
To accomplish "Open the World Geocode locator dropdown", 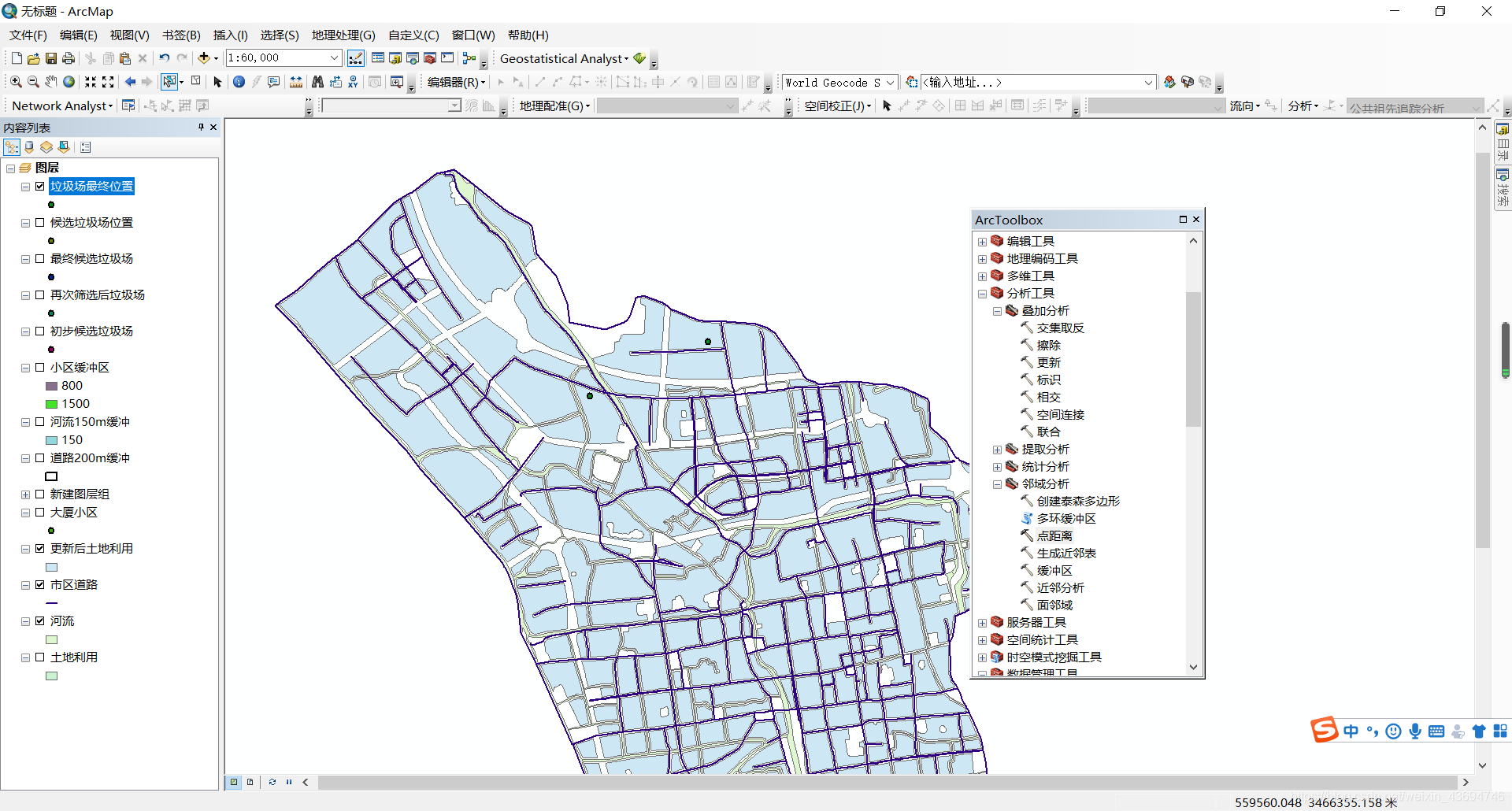I will pyautogui.click(x=890, y=82).
